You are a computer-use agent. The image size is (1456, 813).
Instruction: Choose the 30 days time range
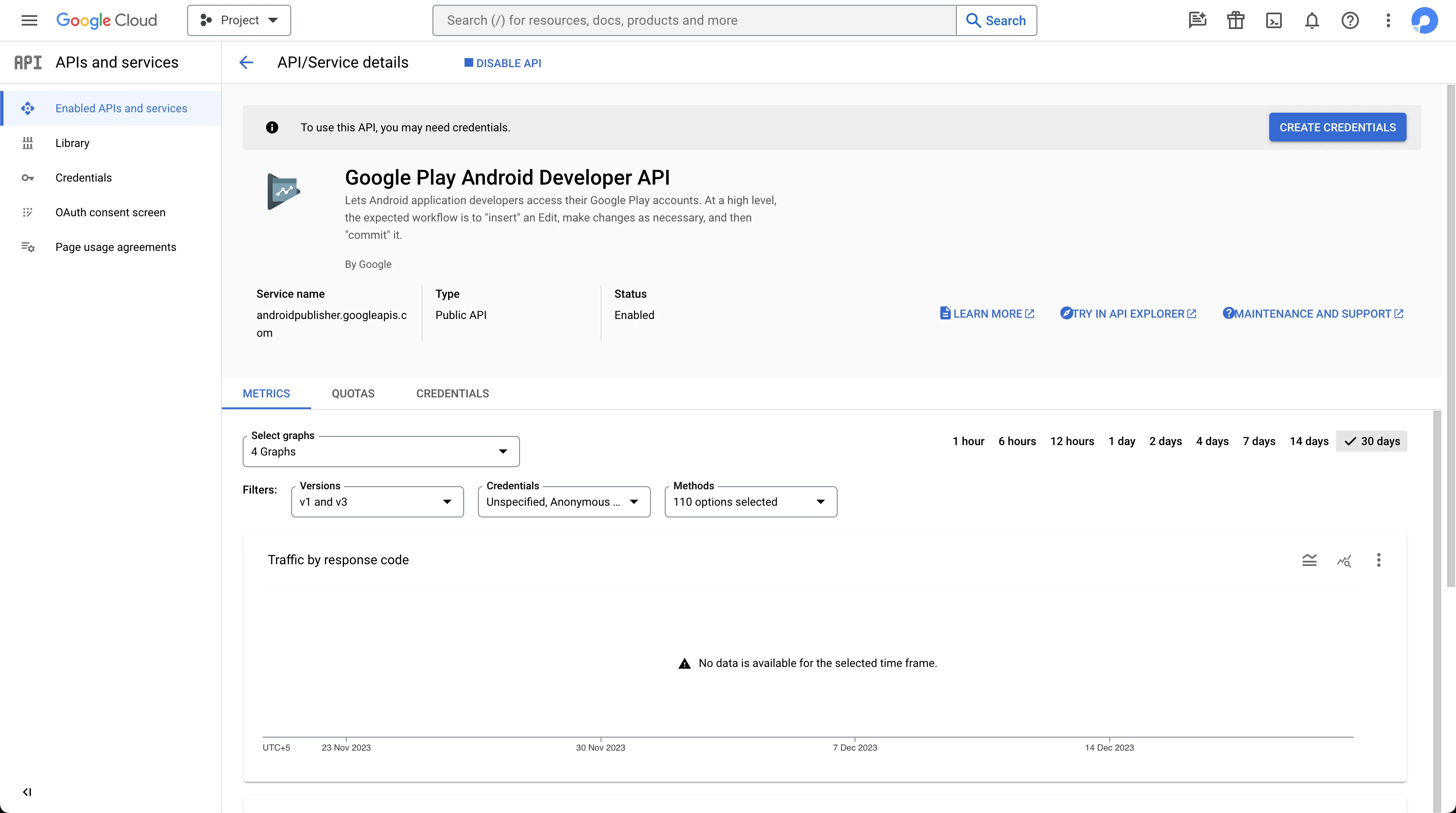pos(1372,441)
